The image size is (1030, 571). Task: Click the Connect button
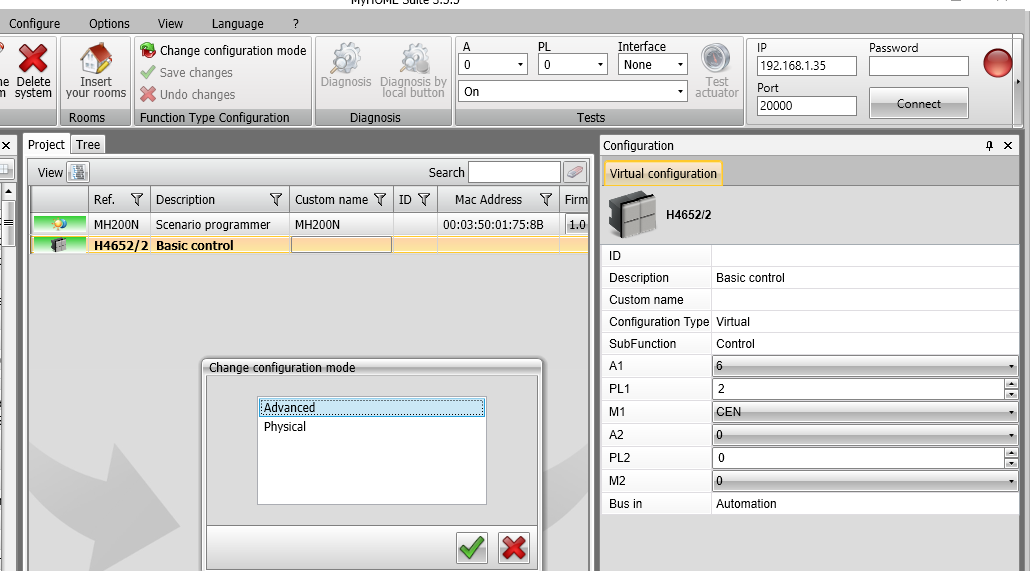[x=918, y=104]
